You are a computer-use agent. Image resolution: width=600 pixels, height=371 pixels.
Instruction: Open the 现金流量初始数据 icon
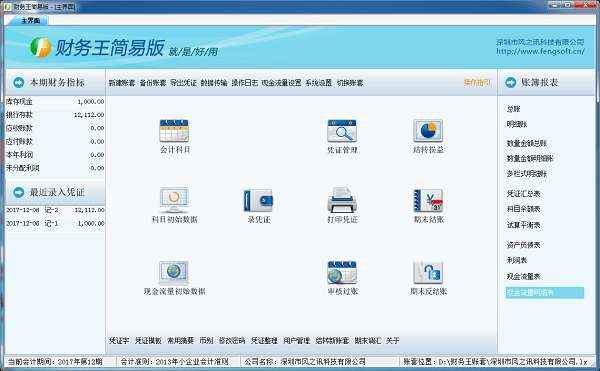[174, 272]
